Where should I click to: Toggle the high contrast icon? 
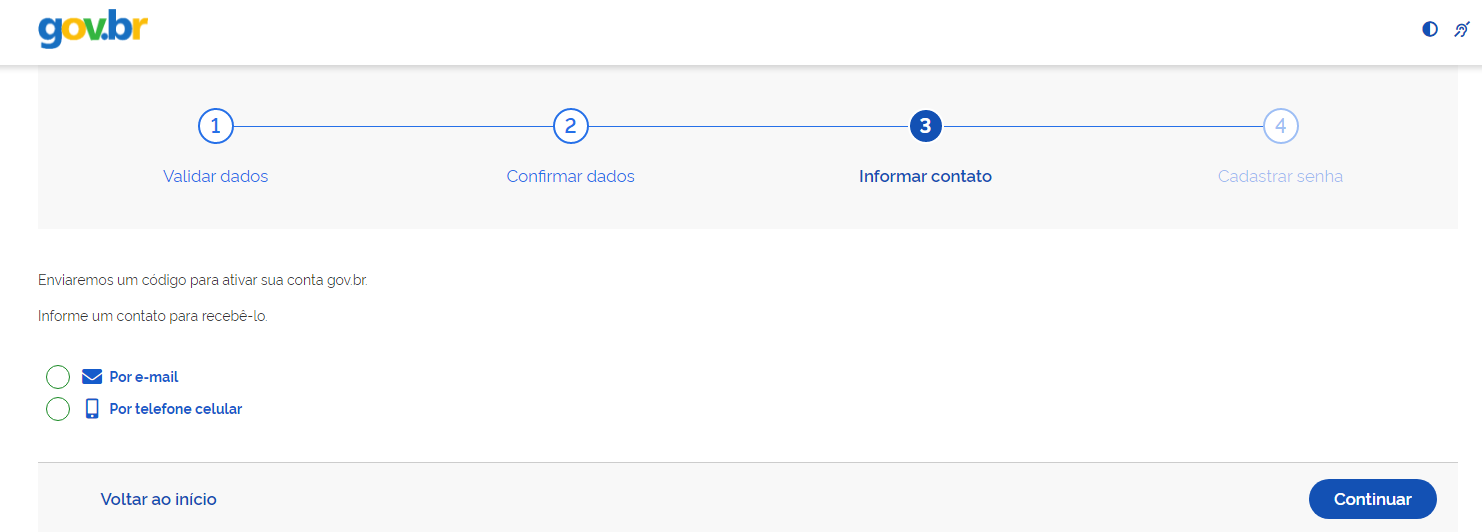pyautogui.click(x=1430, y=30)
